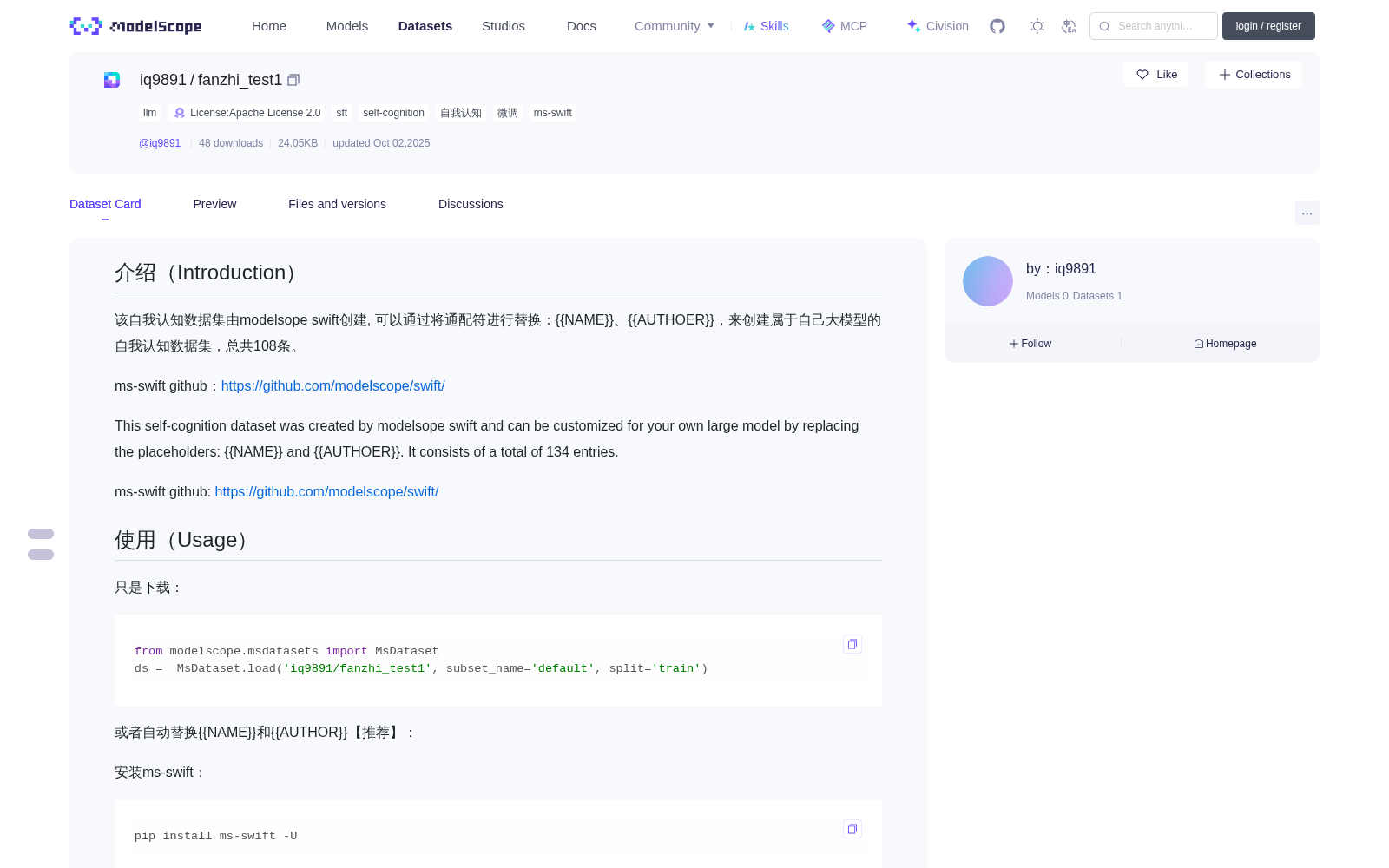Copy the pip install ms-swift snippet

click(x=852, y=829)
